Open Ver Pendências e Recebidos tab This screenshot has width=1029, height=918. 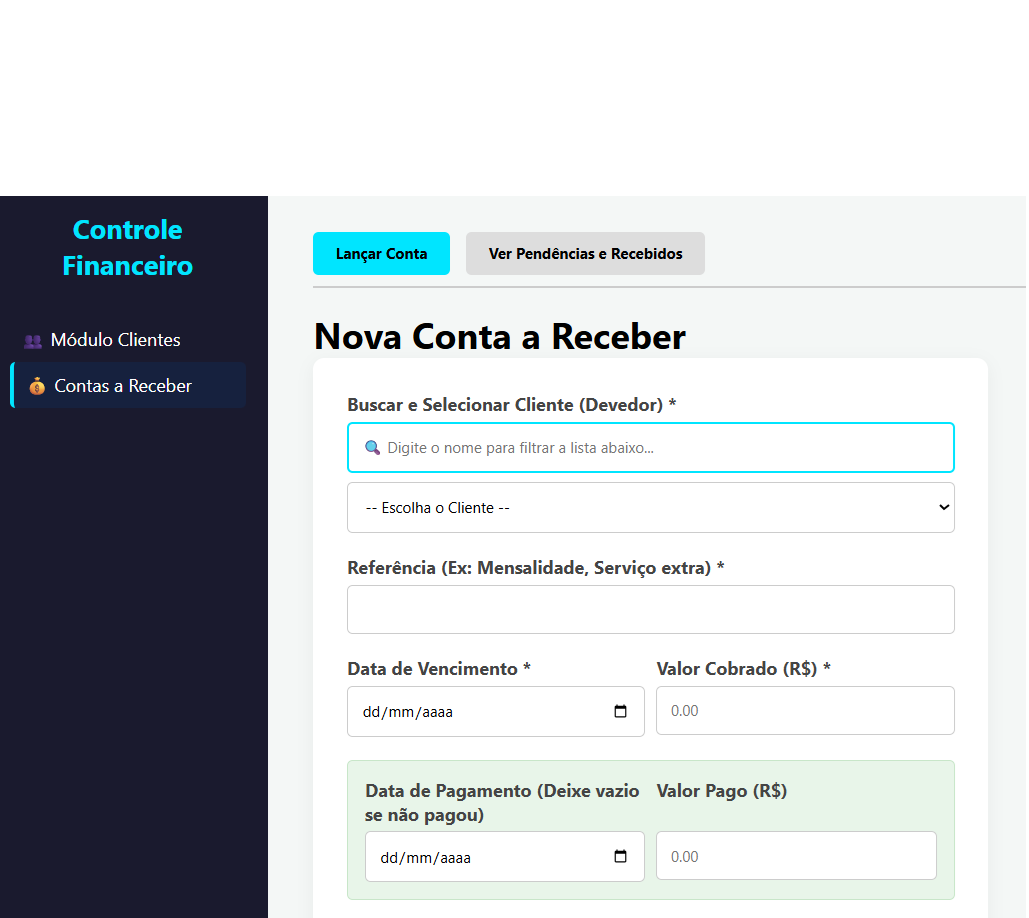(x=585, y=253)
